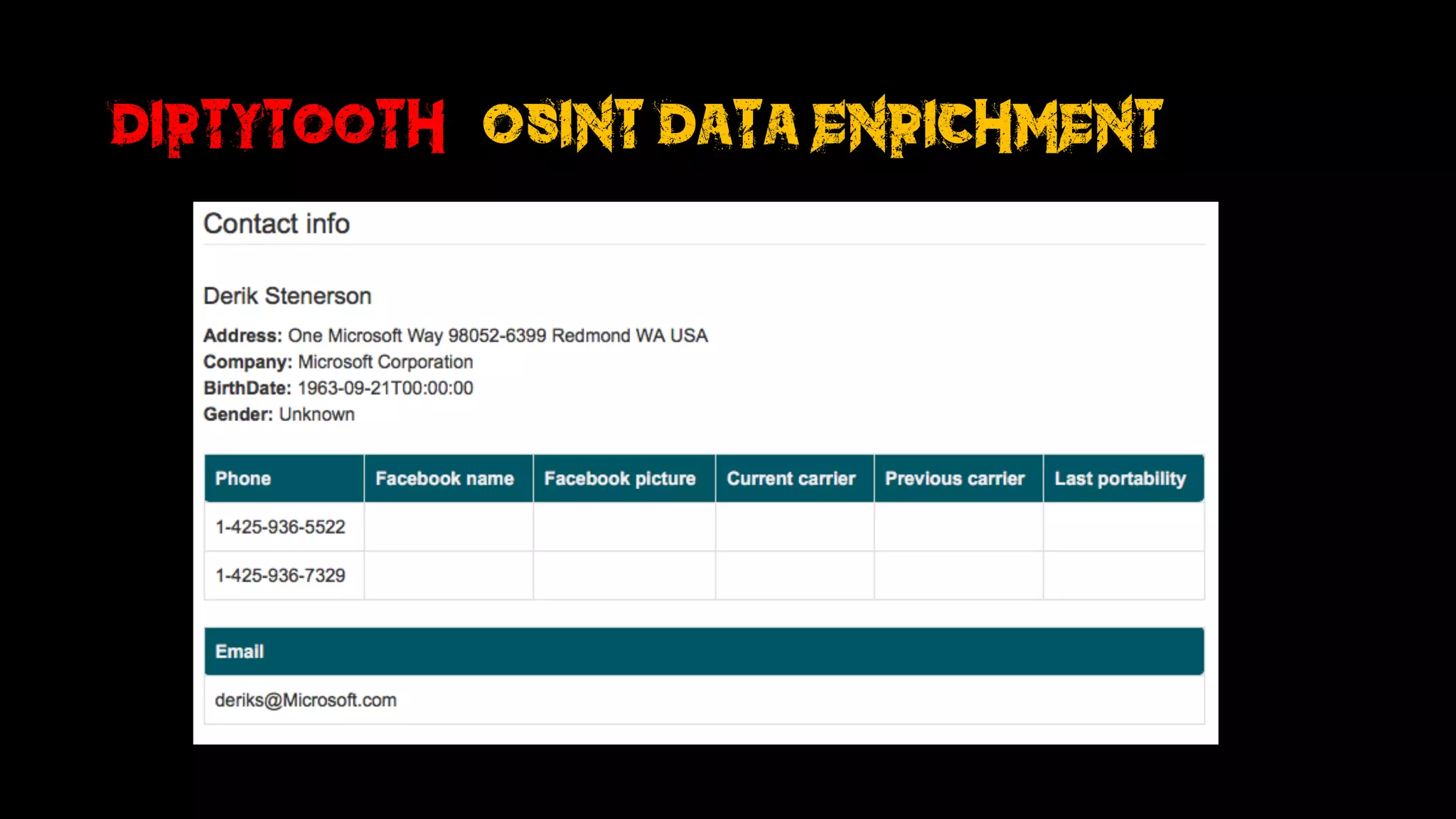Image resolution: width=1456 pixels, height=819 pixels.
Task: Click the Gender Unknown line
Action: click(x=279, y=414)
